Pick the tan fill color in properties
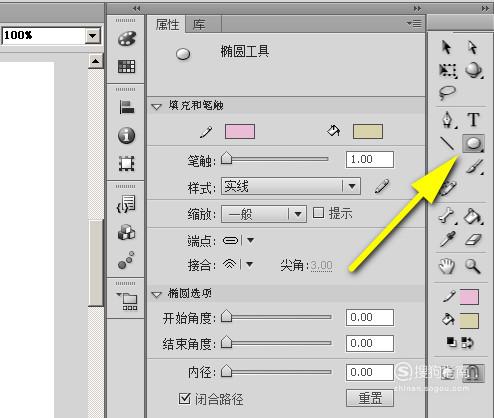This screenshot has height=418, width=494. click(x=368, y=132)
